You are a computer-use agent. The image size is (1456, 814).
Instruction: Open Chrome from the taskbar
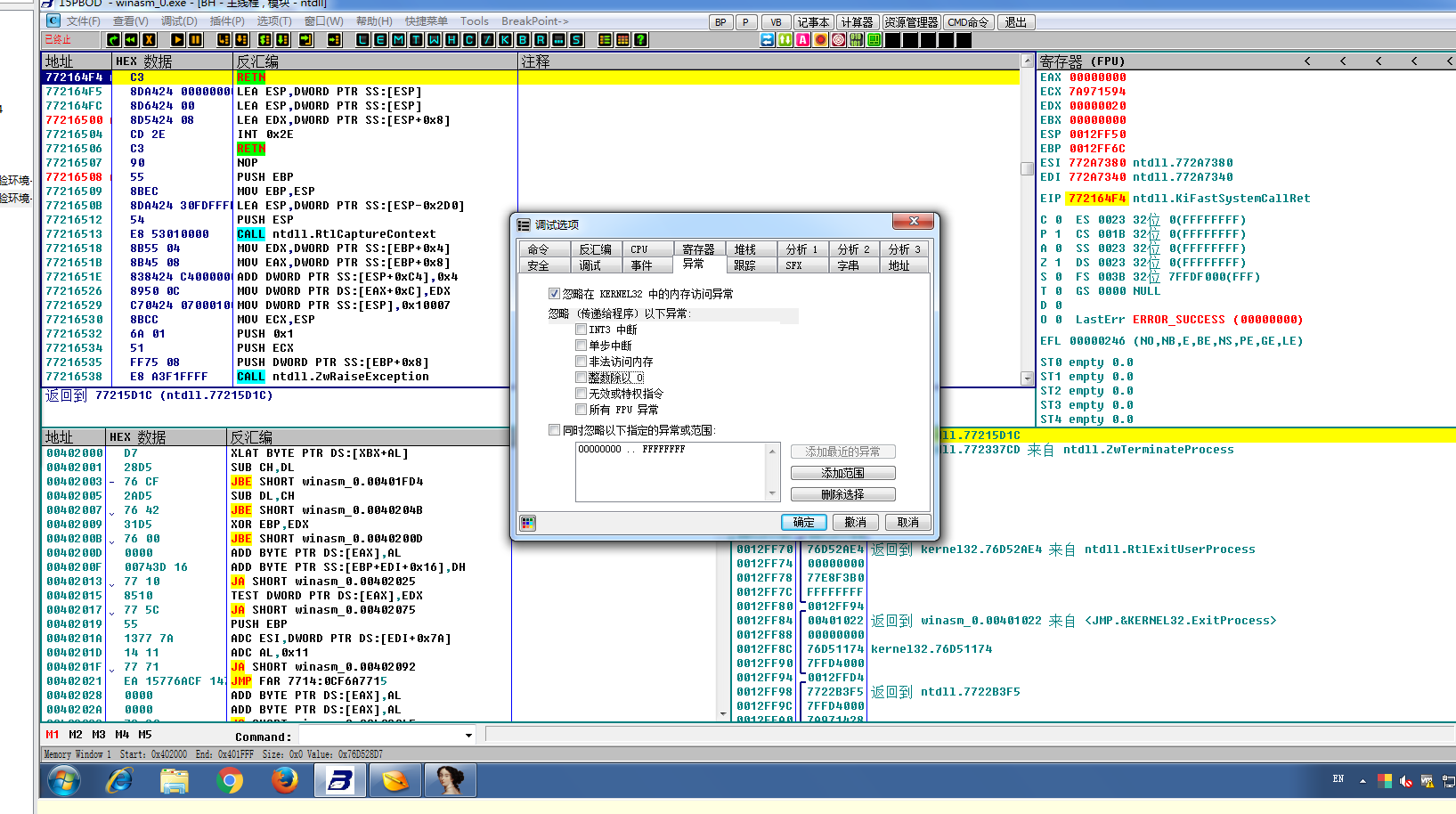[230, 781]
